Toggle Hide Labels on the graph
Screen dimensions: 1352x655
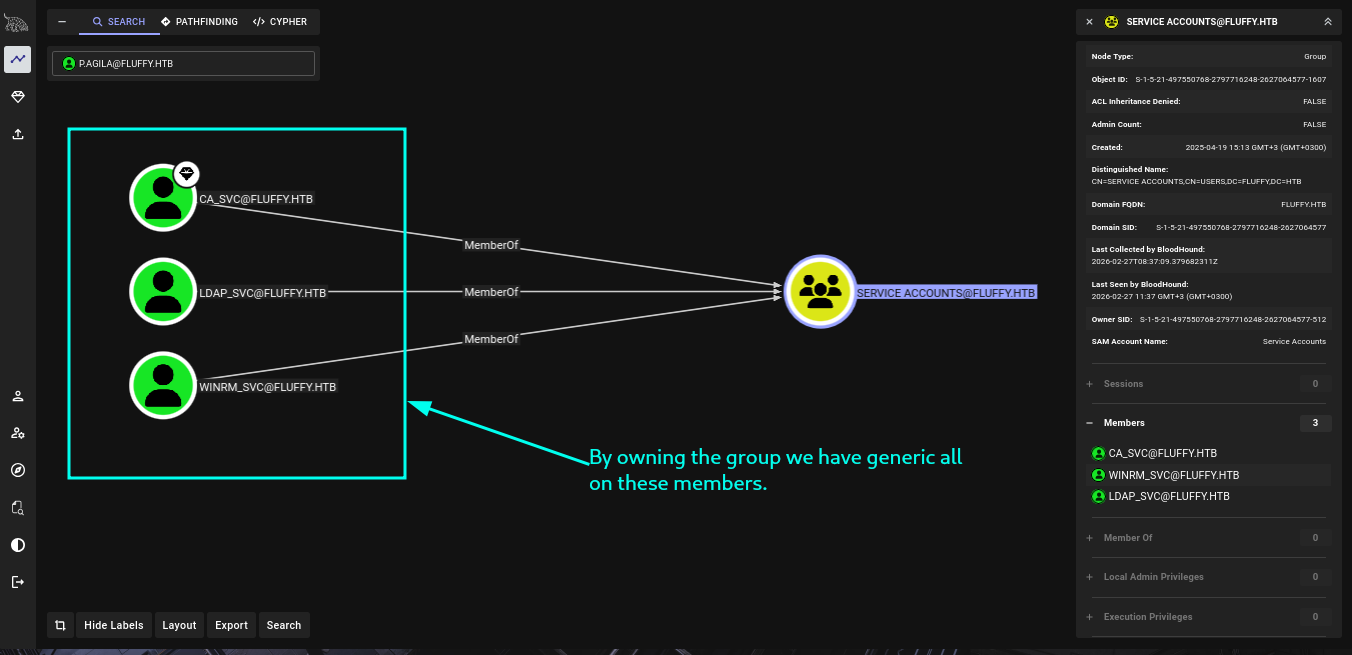pyautogui.click(x=114, y=625)
